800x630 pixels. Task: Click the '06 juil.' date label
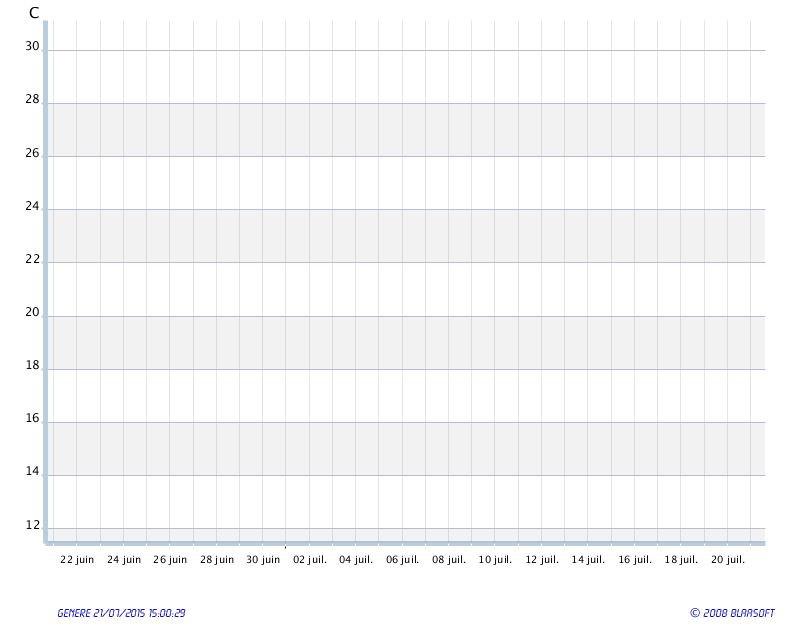[x=403, y=560]
